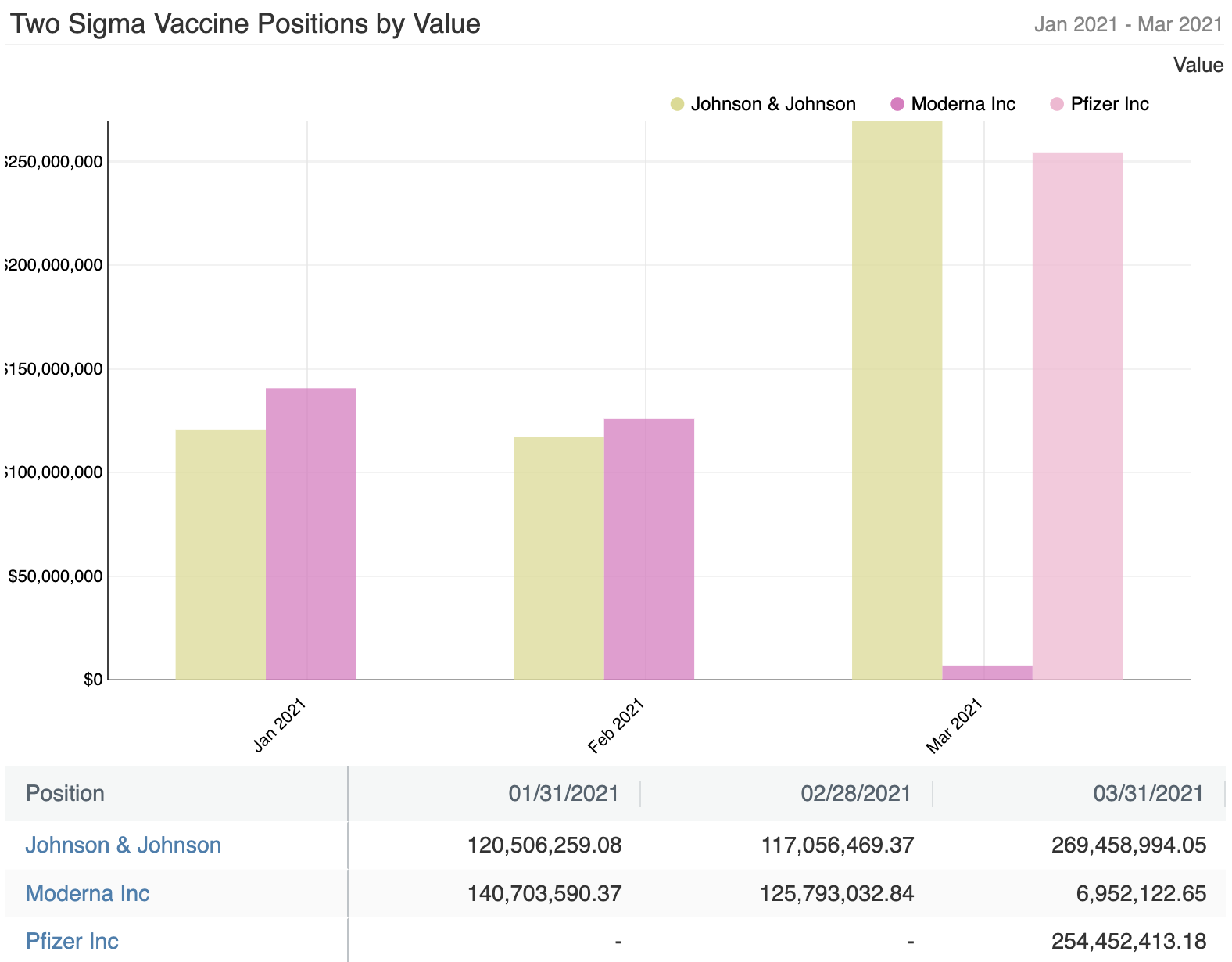Select cell value 269,458,994.05
The height and width of the screenshot is (962, 1232).
(1130, 845)
